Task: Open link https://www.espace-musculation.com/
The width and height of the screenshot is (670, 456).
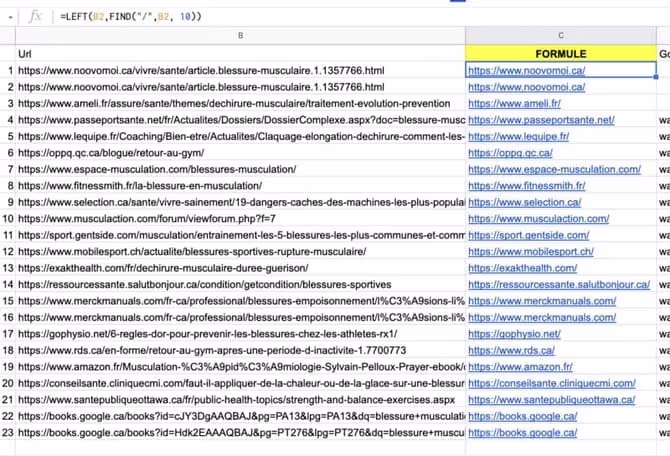Action: point(554,169)
